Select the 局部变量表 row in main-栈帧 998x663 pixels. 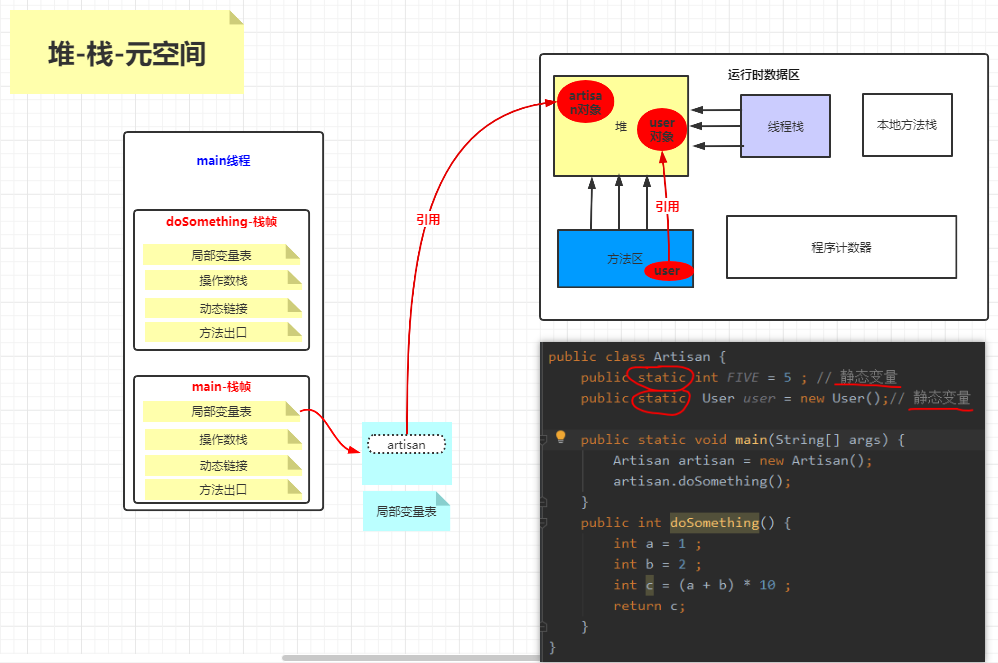(x=222, y=412)
